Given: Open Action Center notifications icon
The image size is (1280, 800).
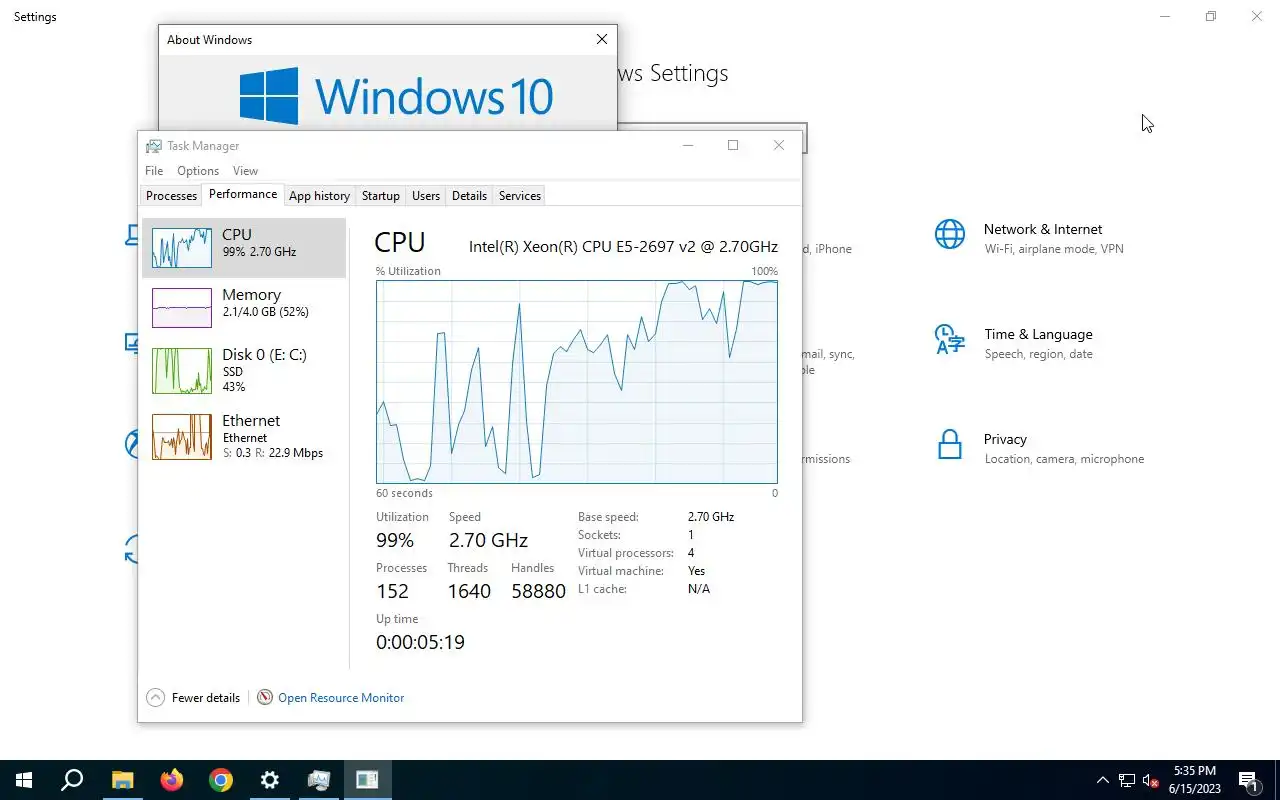Looking at the screenshot, I should [x=1249, y=780].
